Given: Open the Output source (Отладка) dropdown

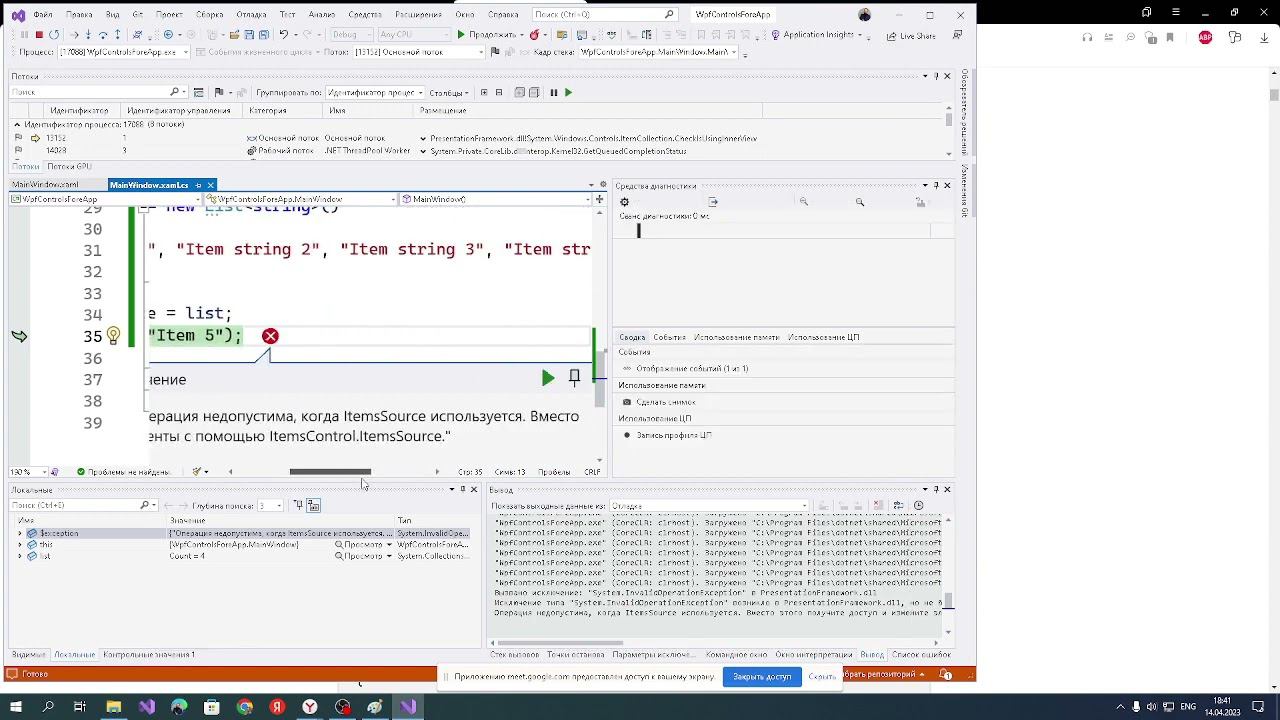Looking at the screenshot, I should coord(708,506).
